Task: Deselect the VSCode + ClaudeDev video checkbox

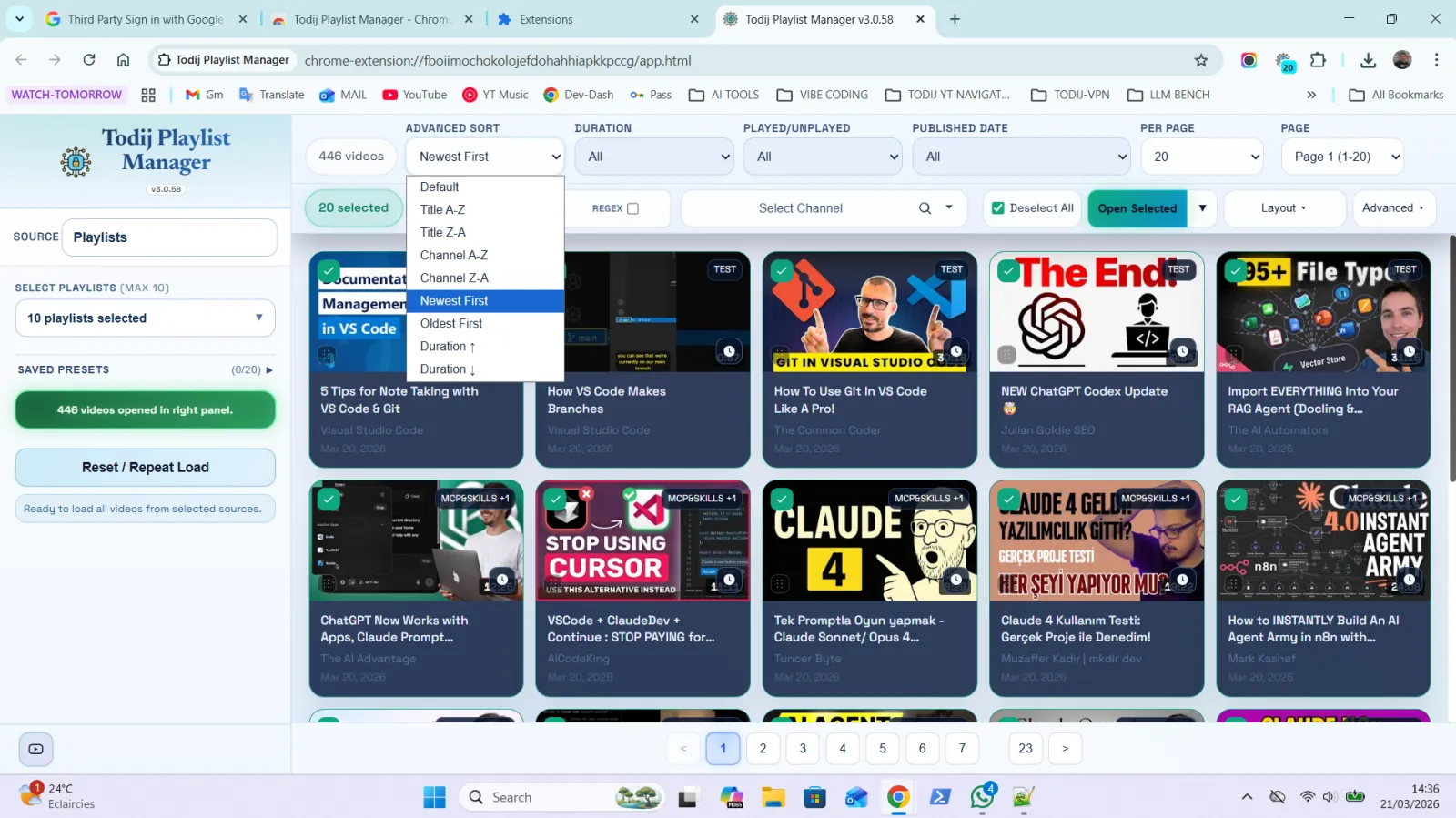Action: click(555, 499)
